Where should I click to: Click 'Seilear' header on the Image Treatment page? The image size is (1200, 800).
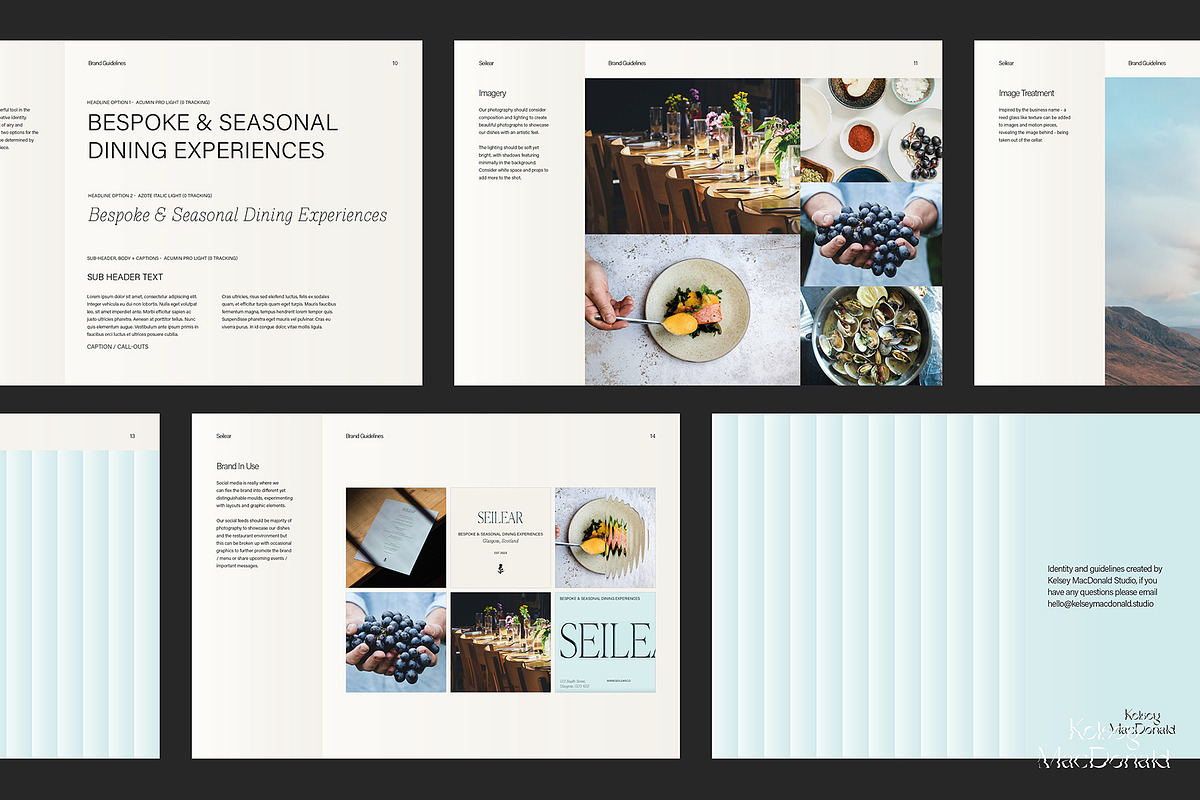[1006, 63]
